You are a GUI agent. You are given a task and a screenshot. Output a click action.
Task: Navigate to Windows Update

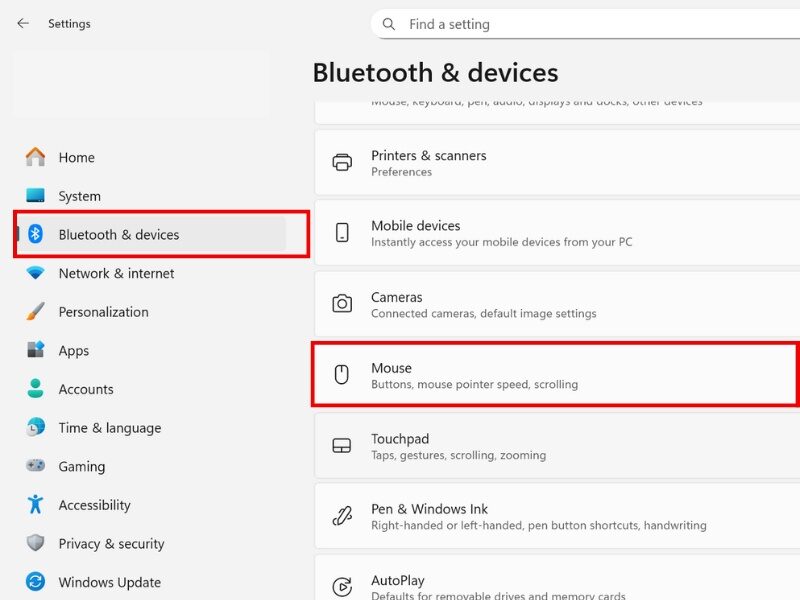tap(109, 582)
